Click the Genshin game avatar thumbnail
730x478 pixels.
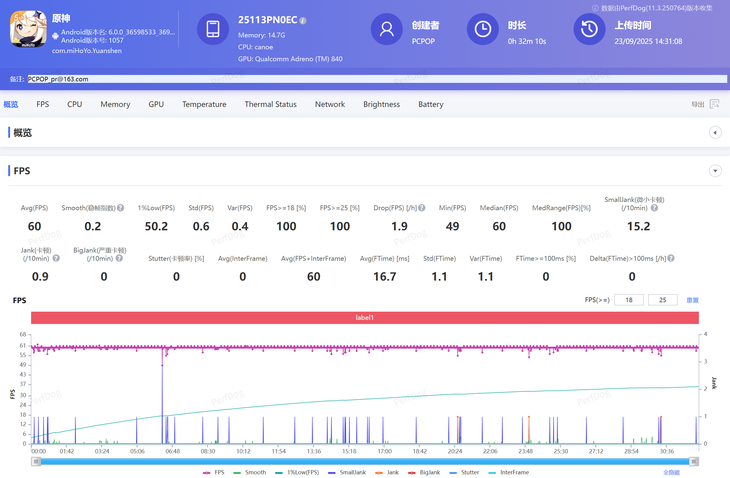pyautogui.click(x=28, y=31)
